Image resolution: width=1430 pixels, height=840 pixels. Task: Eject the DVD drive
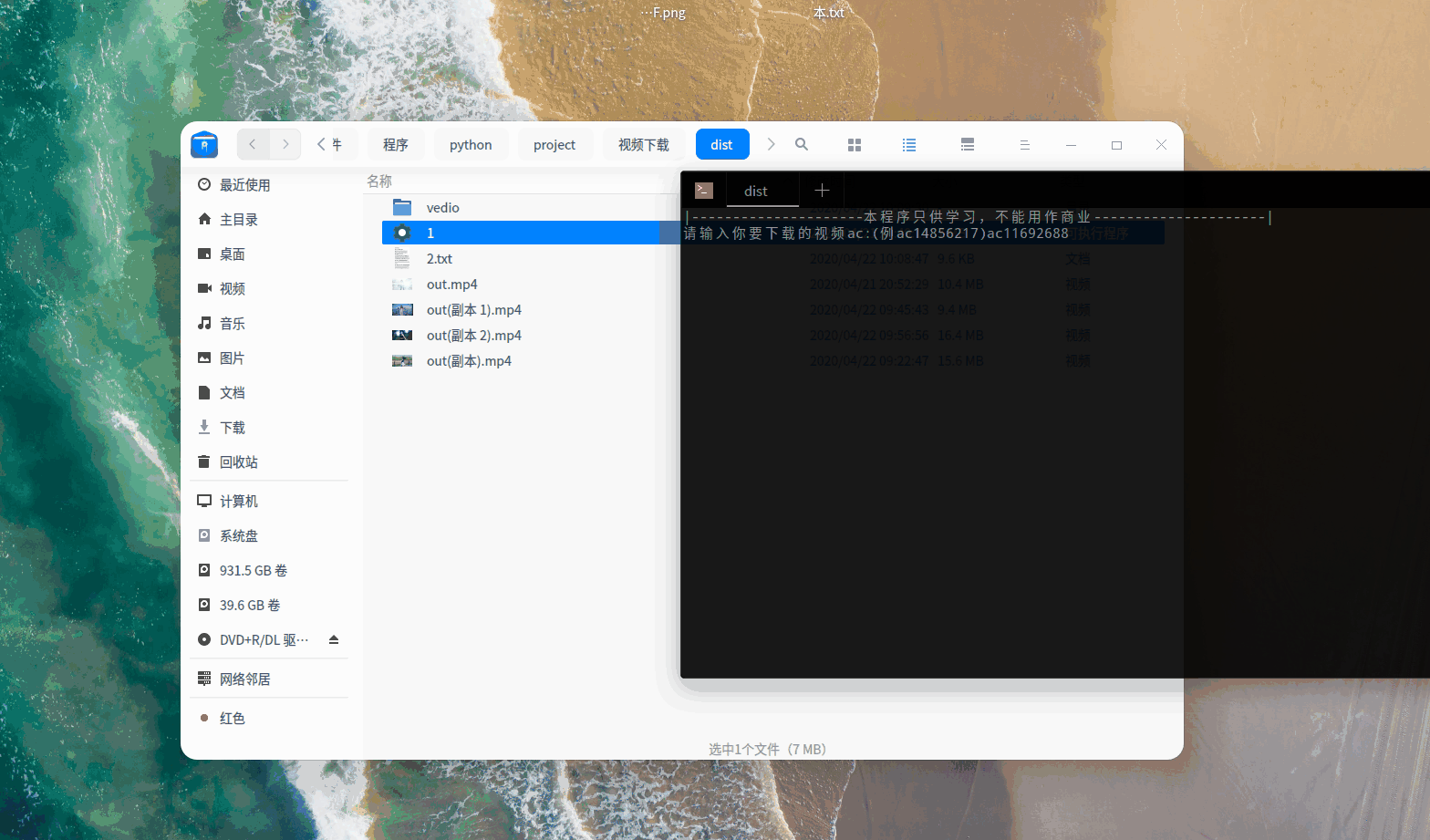coord(334,640)
